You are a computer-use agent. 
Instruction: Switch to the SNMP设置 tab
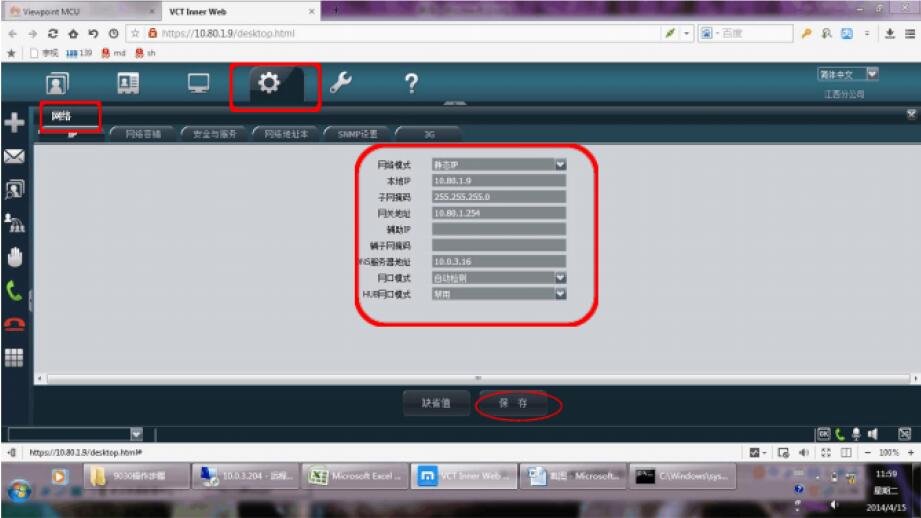[357, 133]
